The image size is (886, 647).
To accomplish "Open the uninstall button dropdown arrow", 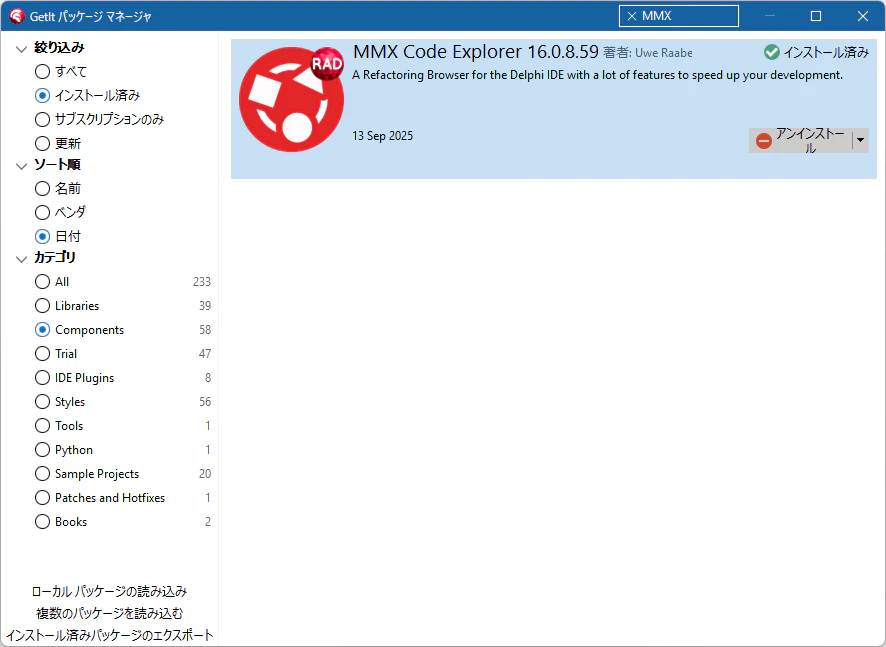I will (860, 140).
